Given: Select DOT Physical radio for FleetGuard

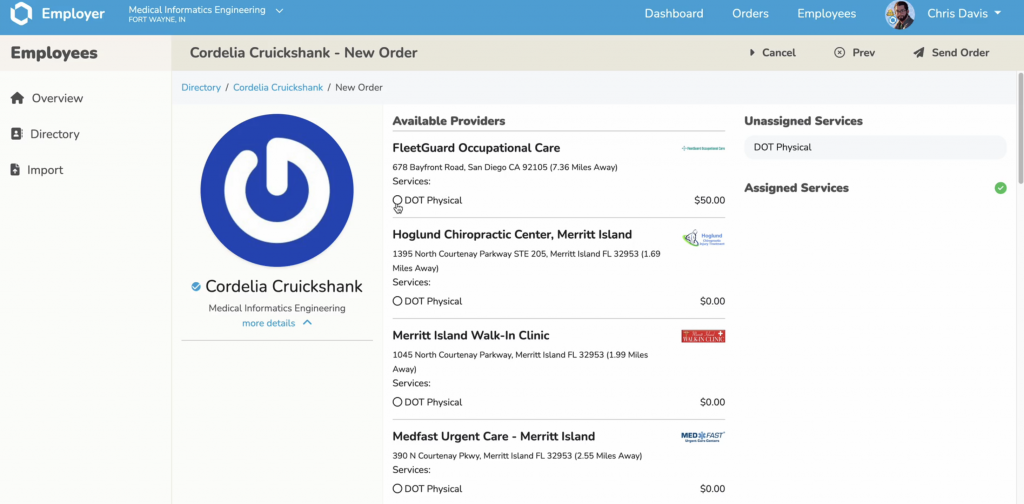Looking at the screenshot, I should tap(398, 200).
